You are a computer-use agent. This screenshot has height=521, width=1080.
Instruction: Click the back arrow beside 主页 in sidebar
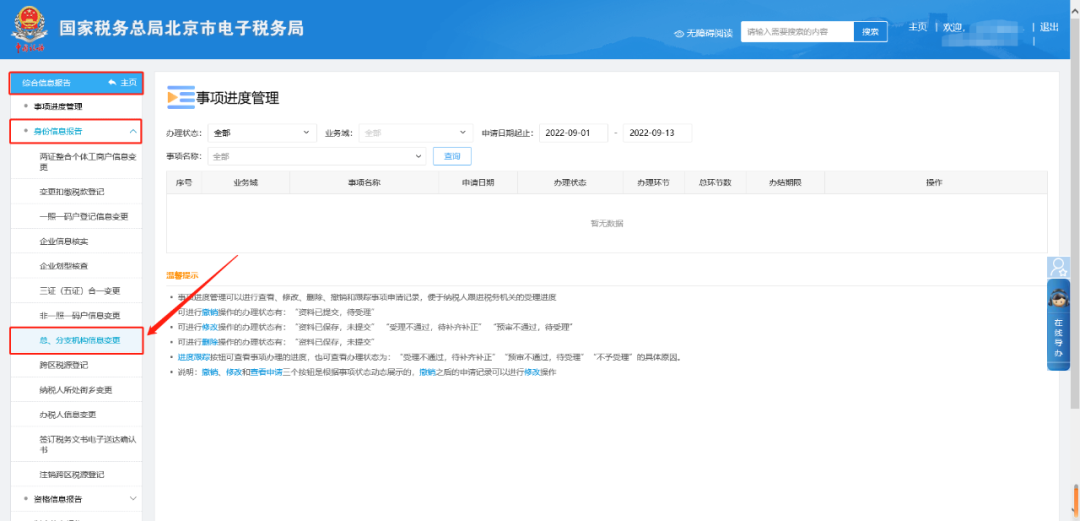[112, 83]
